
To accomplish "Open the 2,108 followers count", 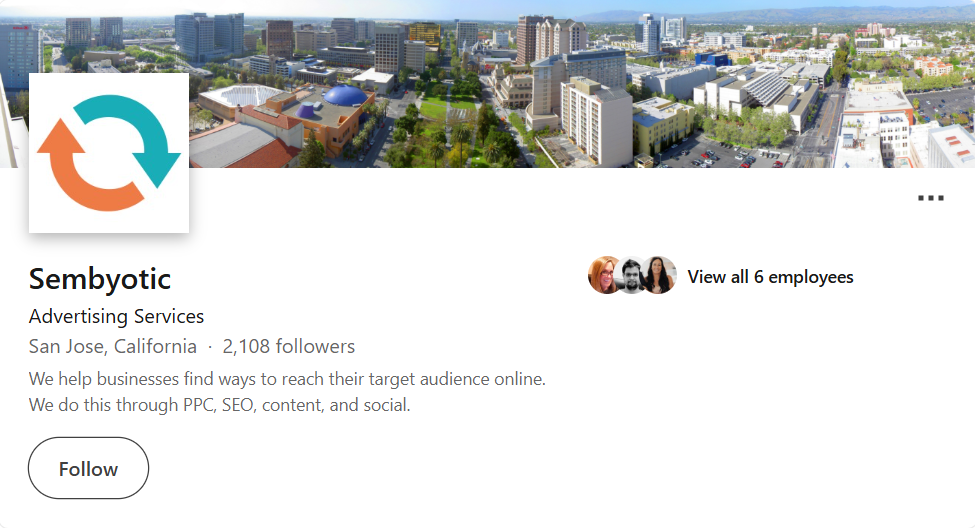I will [288, 347].
